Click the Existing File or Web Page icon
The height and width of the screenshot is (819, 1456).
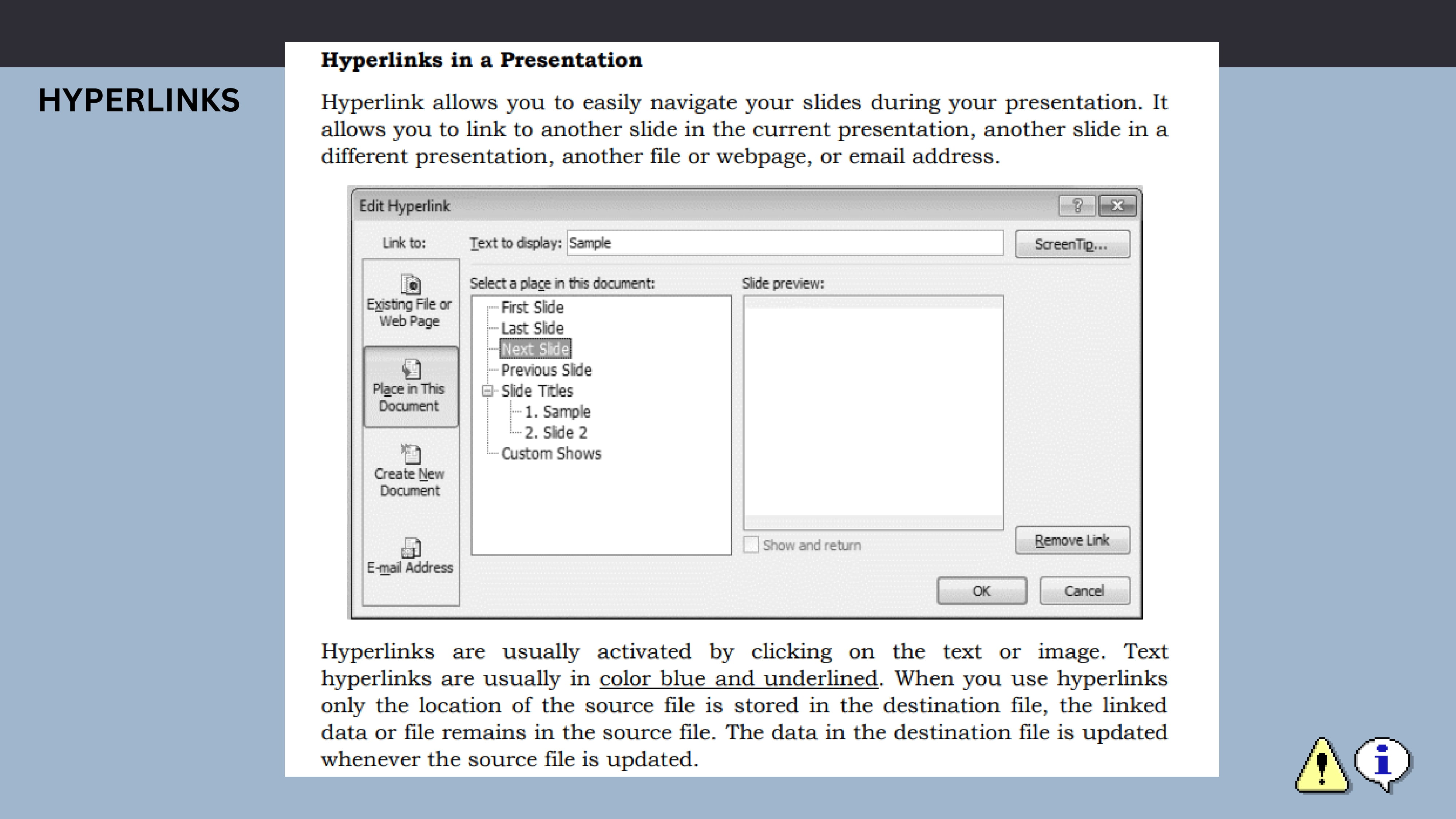coord(410,285)
